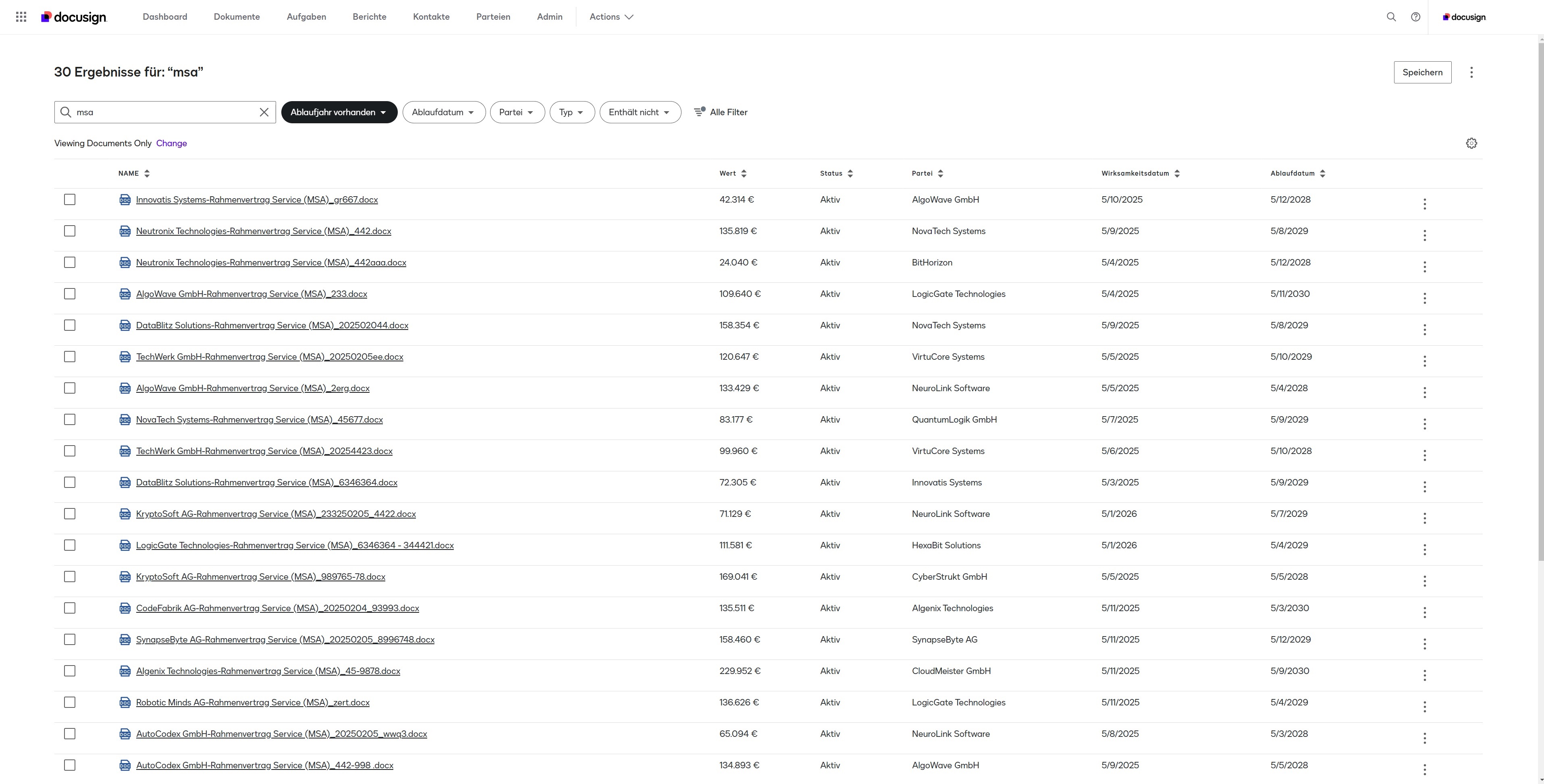Open KryptoSoft AG MSA_989765-78.docx link
The height and width of the screenshot is (784, 1544).
tap(261, 577)
